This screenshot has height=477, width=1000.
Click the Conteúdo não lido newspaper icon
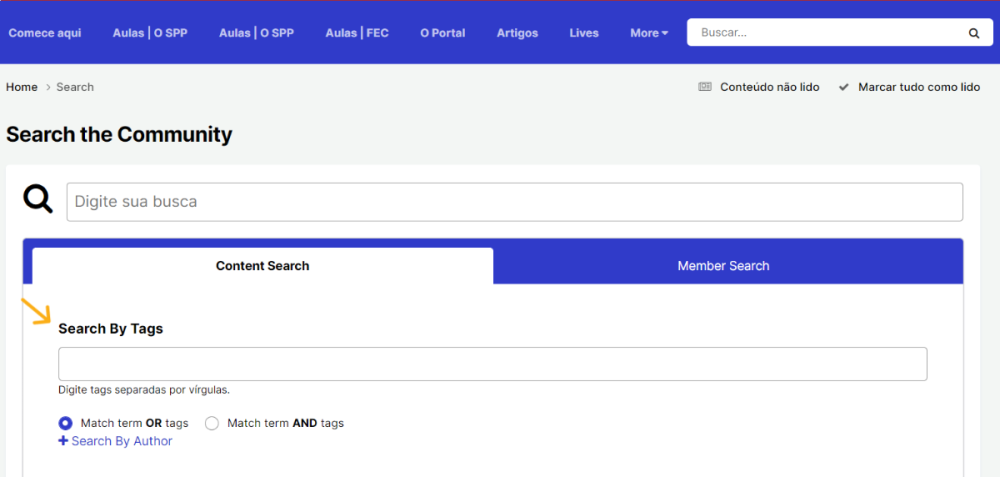(705, 87)
